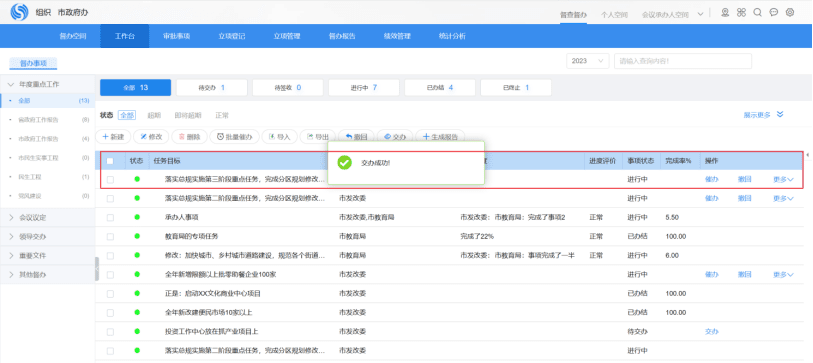
Task: Open the 绩效管理 nav tab
Action: (x=397, y=36)
